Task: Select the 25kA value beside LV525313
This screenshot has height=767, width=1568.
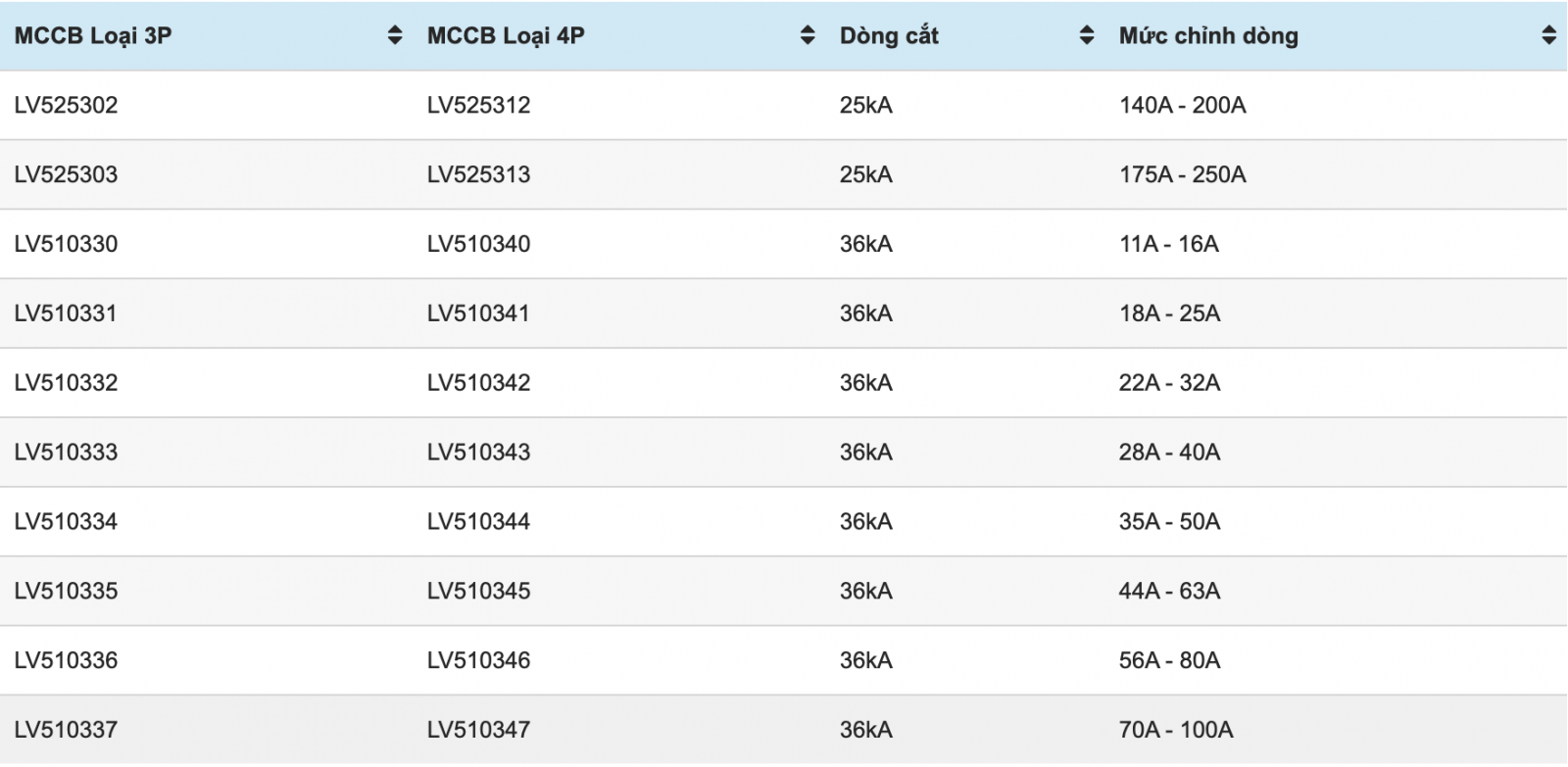Action: coord(865,174)
